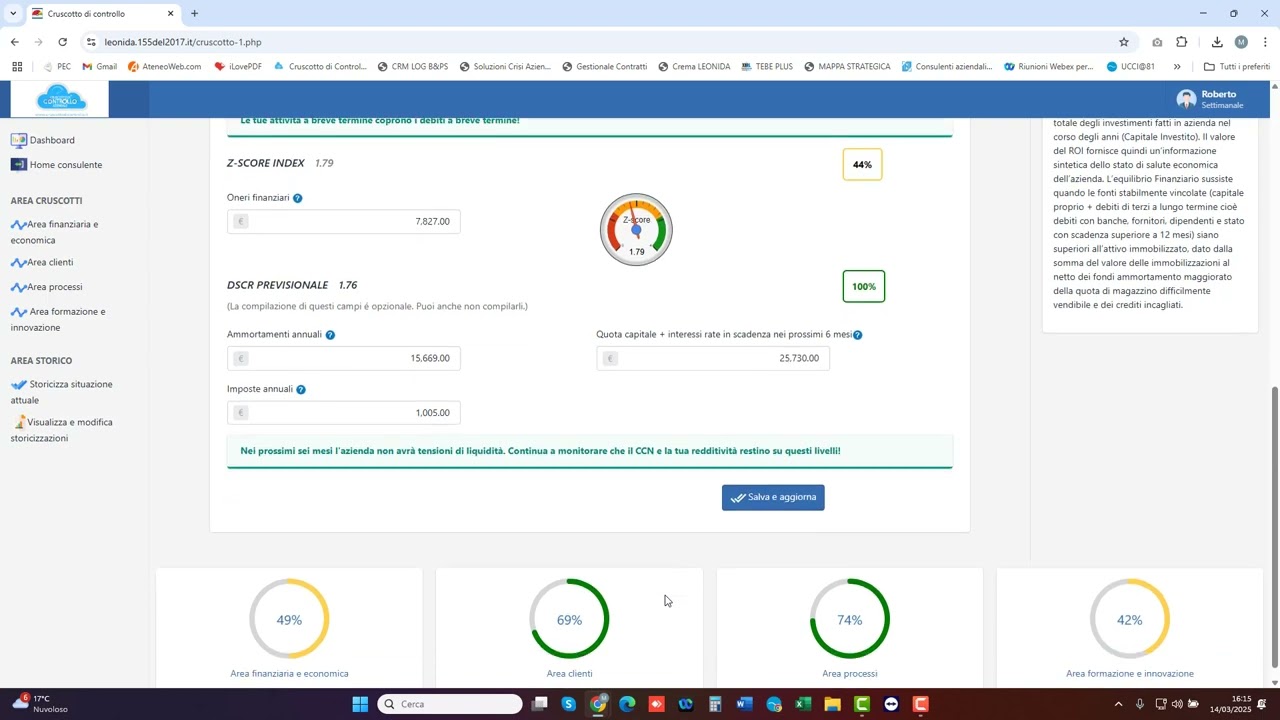Click help icon next to Oneri finanziari

(297, 198)
